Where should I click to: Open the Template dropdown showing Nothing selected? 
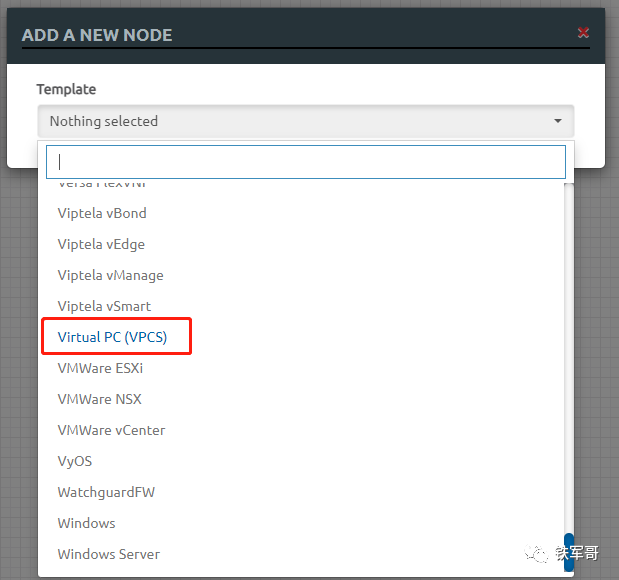[306, 121]
